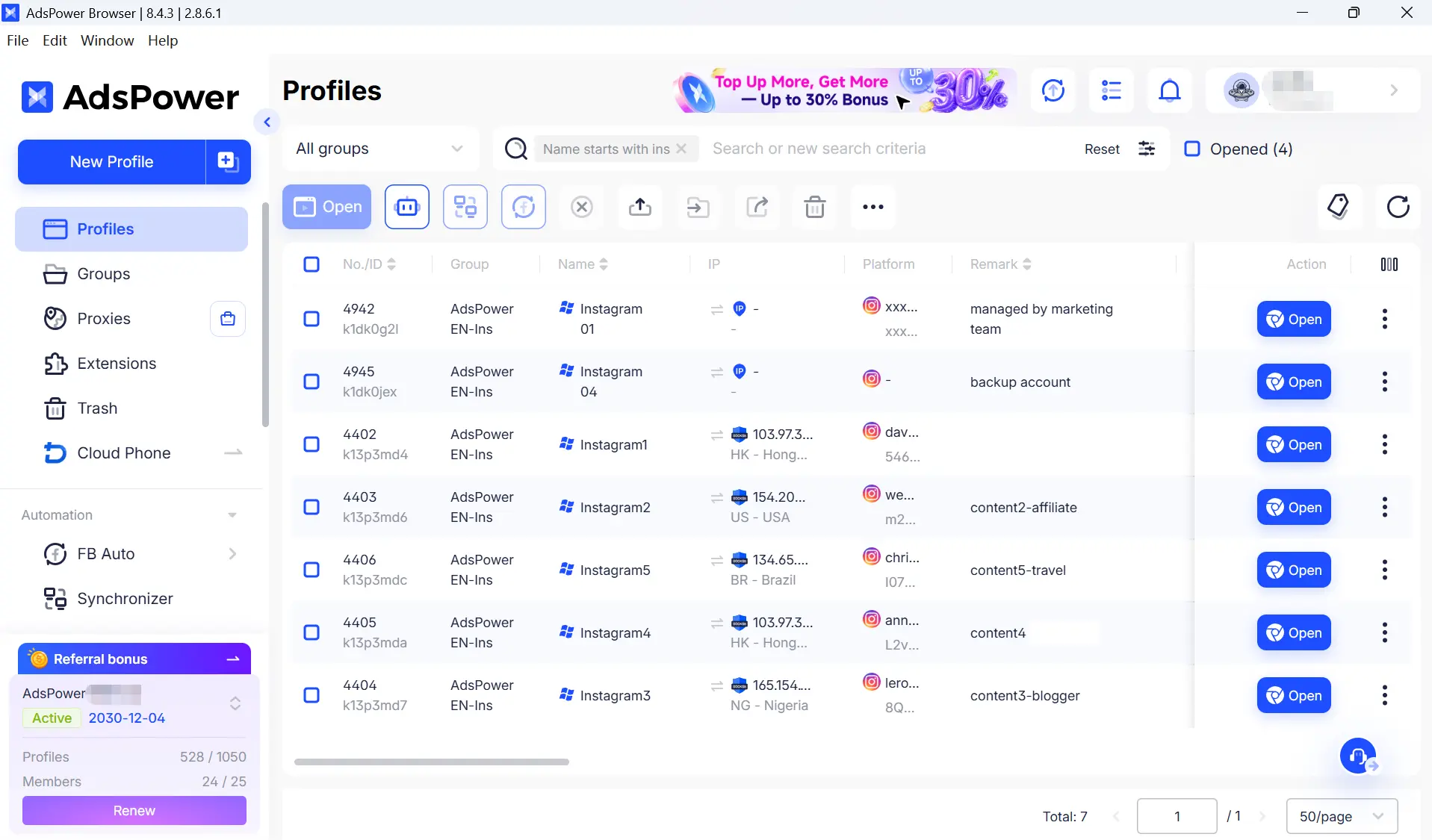Viewport: 1432px width, 840px height.
Task: Remove the 'Name starts with ins' filter tag
Action: (681, 149)
